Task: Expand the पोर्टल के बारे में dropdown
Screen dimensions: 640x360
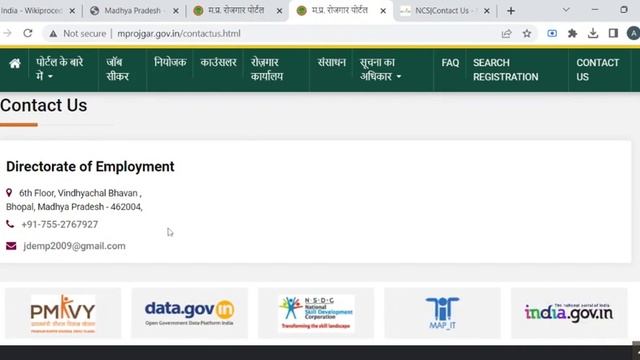Action: click(x=60, y=69)
